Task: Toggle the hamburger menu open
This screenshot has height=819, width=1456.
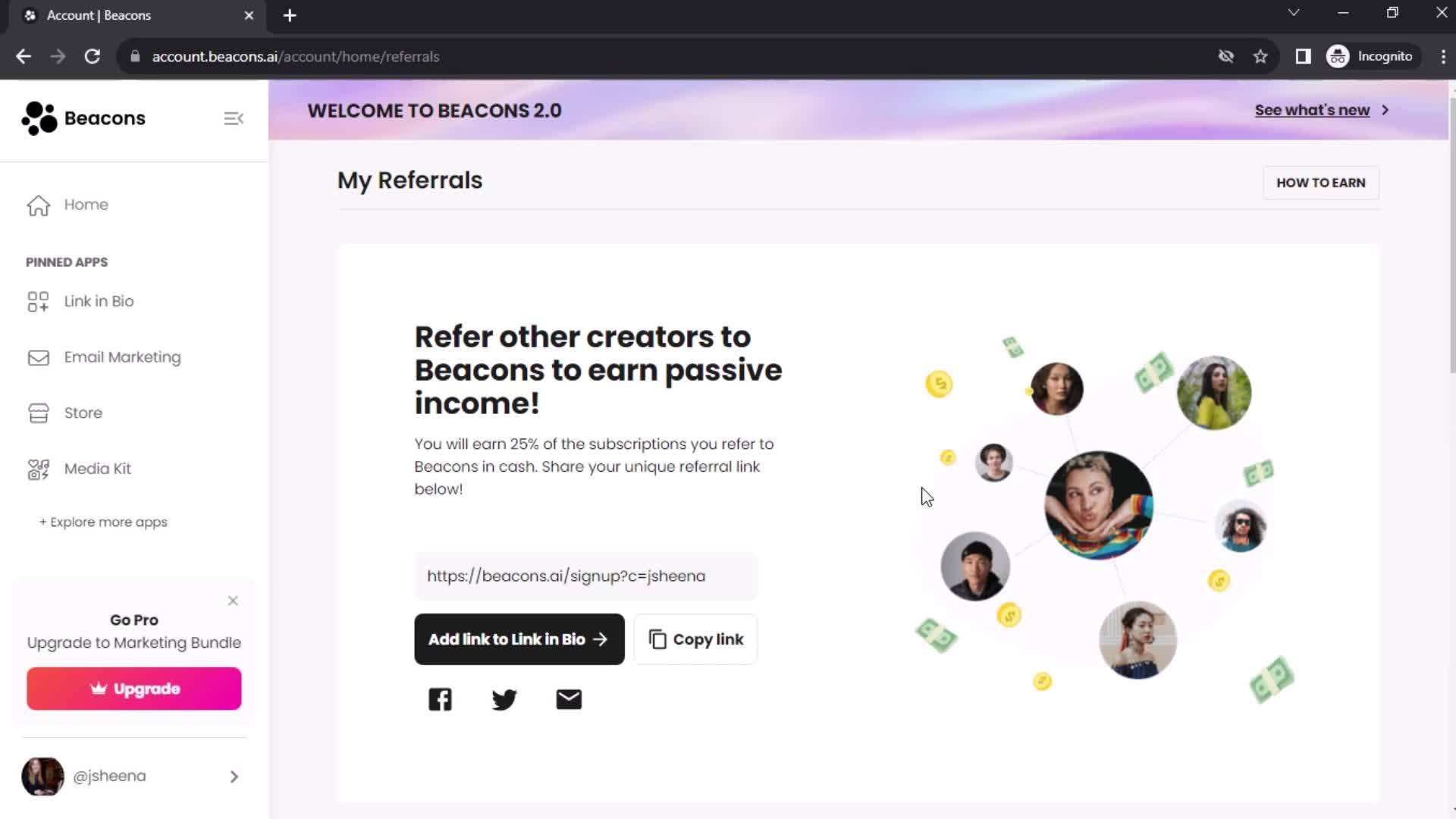Action: coord(234,118)
